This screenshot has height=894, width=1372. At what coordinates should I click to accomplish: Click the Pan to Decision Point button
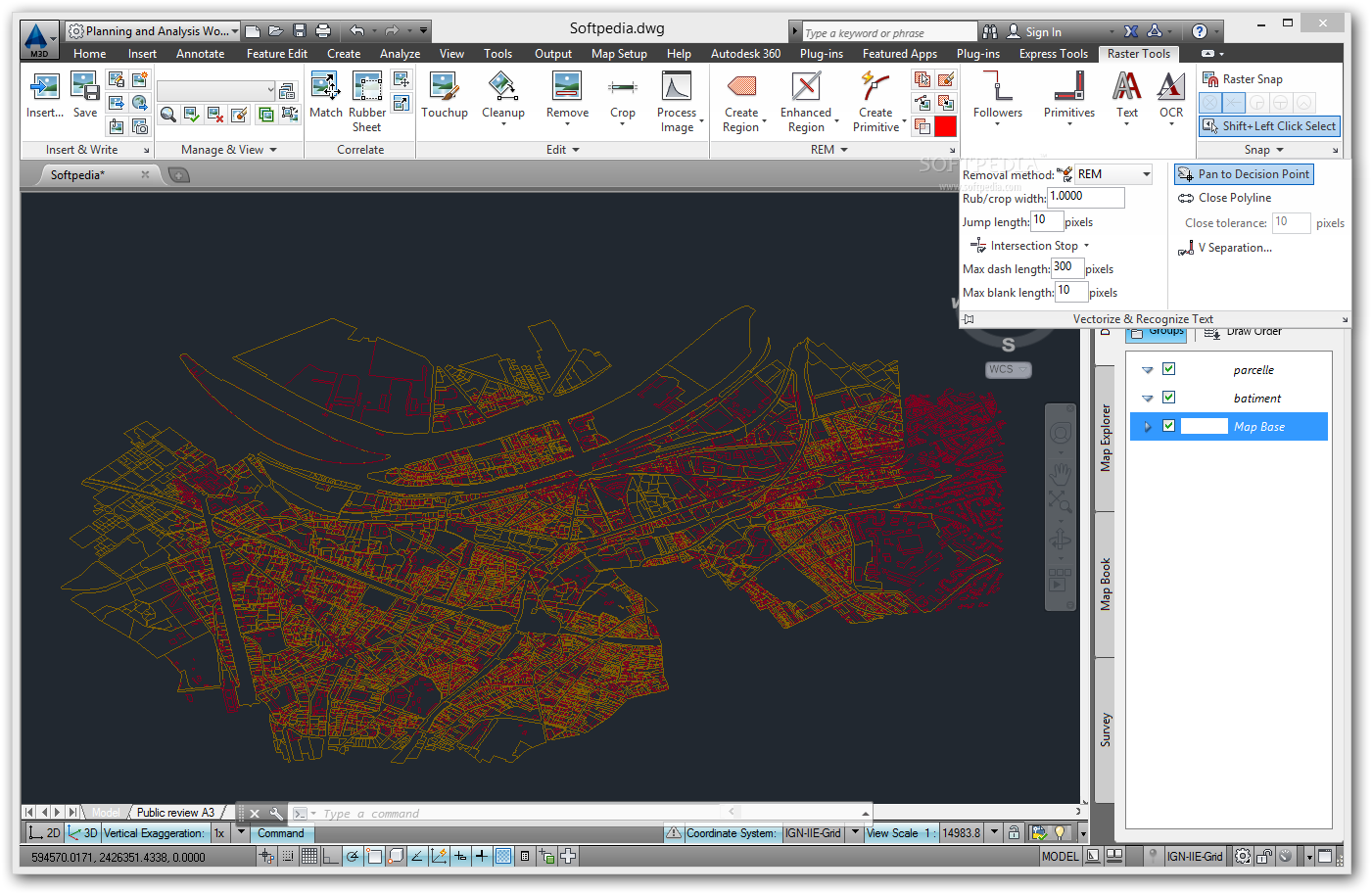pyautogui.click(x=1244, y=174)
